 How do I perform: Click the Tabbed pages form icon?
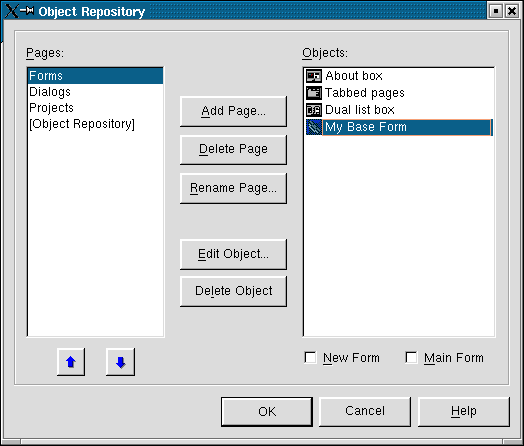(314, 93)
